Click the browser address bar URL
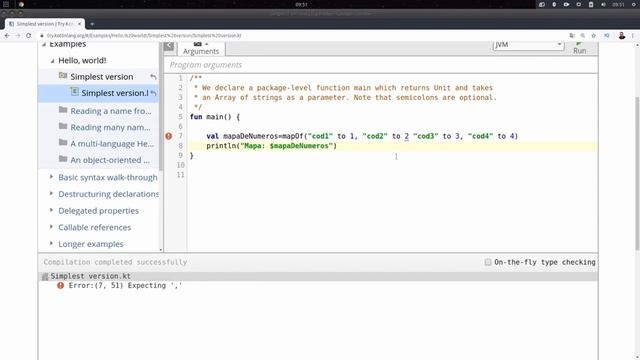 144,36
